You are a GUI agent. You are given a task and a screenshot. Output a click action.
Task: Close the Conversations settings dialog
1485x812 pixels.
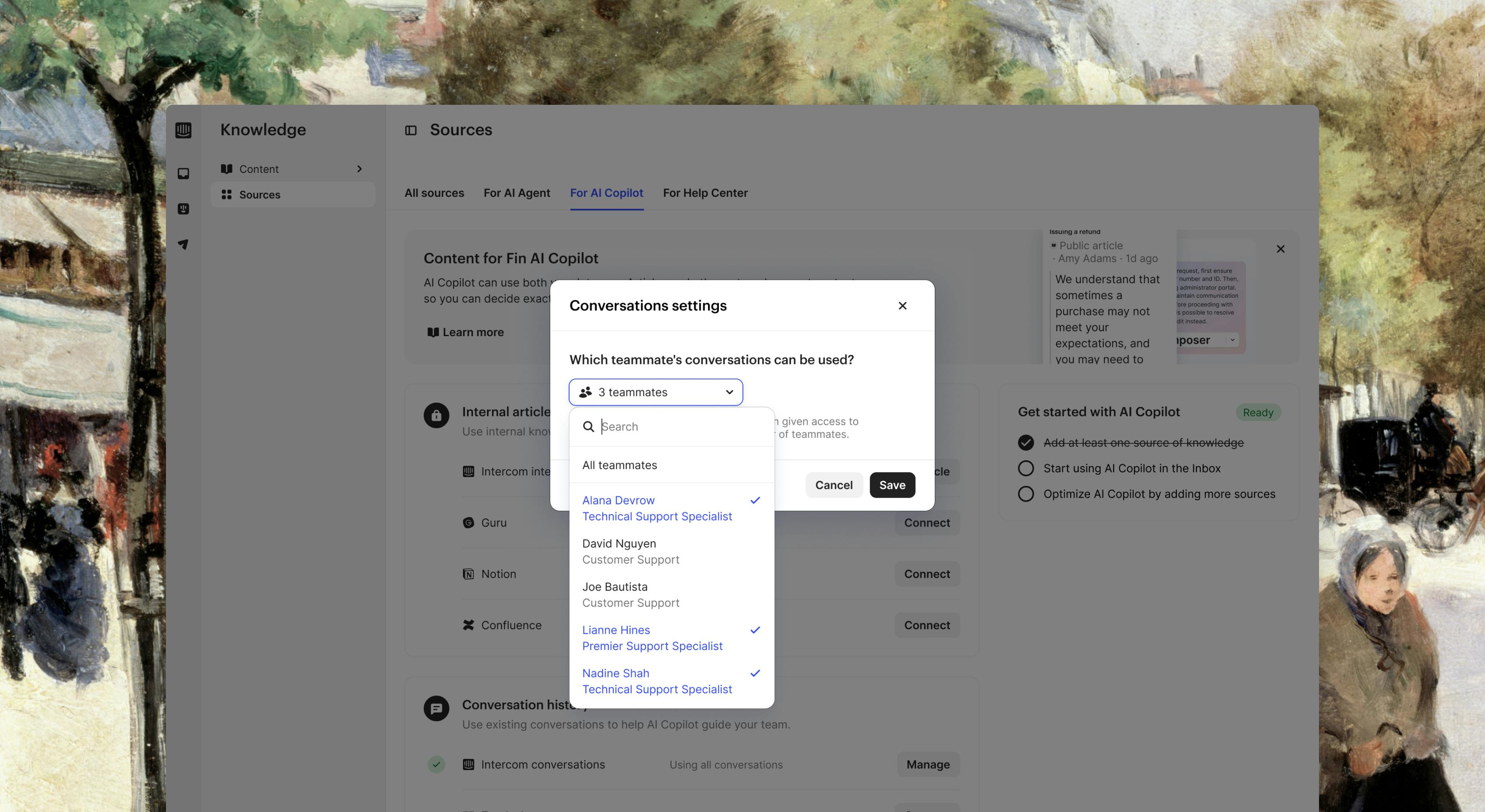[903, 306]
